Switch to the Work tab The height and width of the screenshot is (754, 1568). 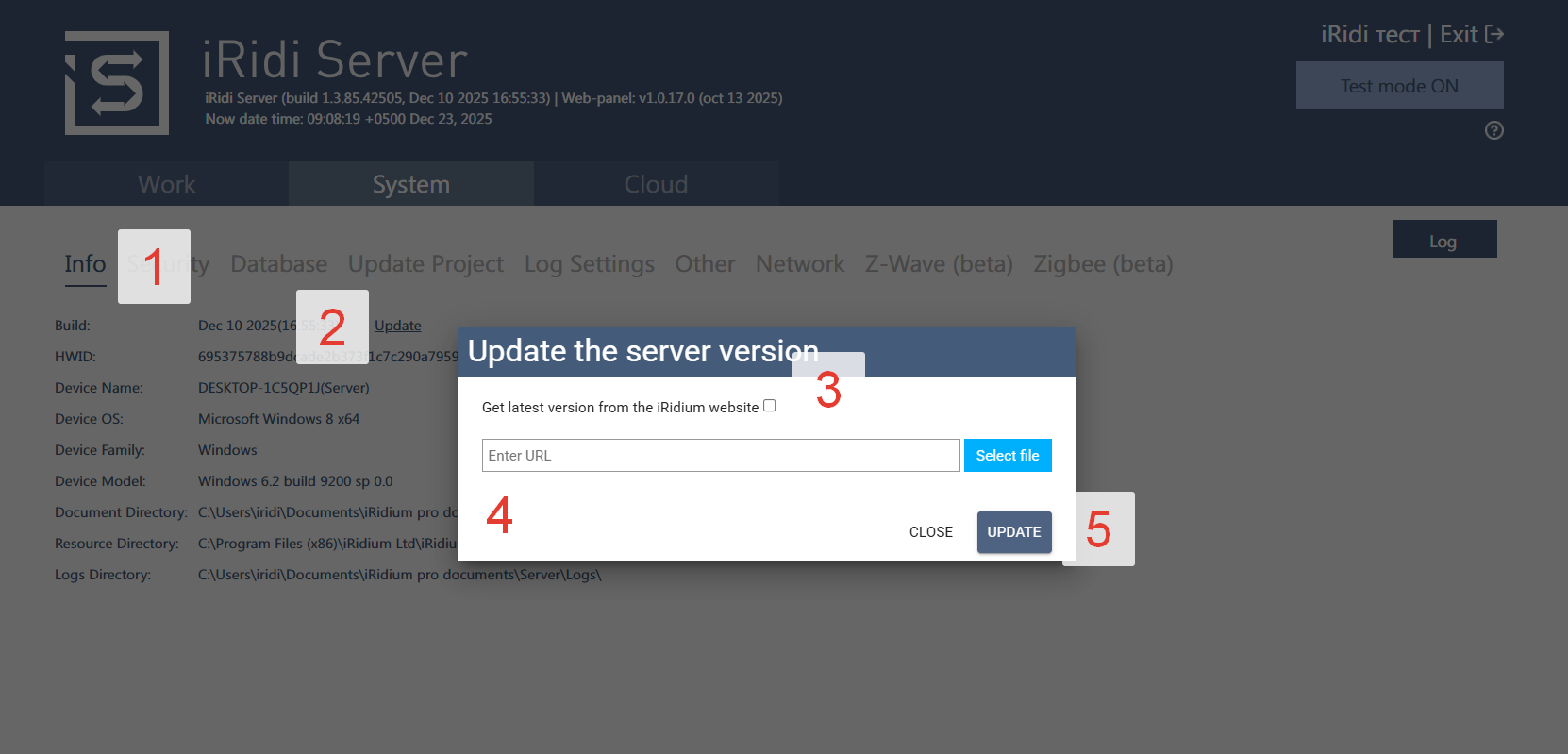[x=166, y=184]
